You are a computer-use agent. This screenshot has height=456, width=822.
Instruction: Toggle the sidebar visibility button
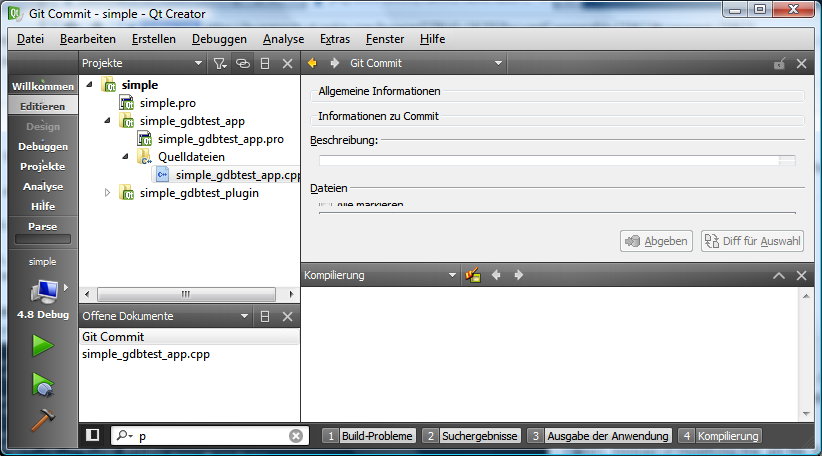coord(93,435)
